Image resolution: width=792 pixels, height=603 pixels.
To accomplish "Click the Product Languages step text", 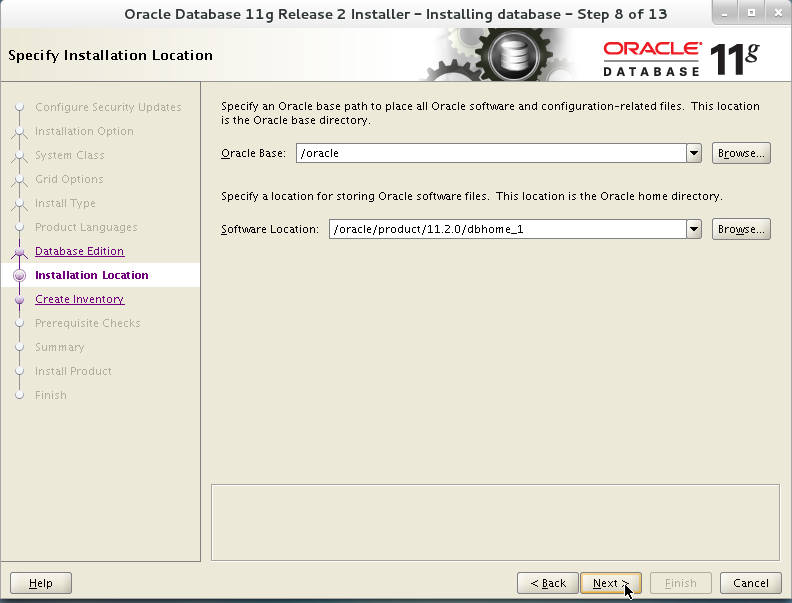I will pyautogui.click(x=86, y=227).
